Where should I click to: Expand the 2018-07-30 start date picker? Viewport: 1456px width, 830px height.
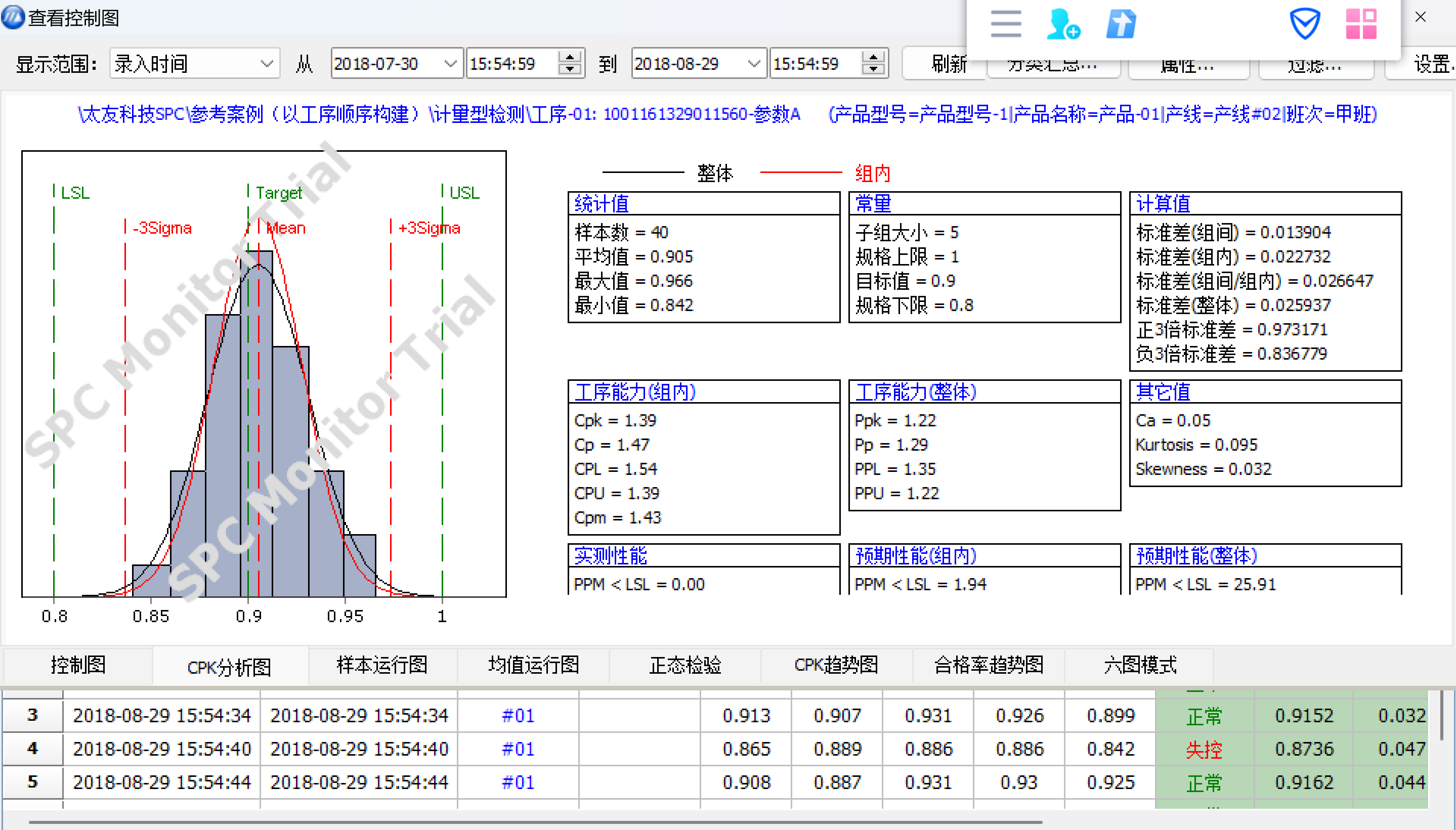tap(450, 63)
